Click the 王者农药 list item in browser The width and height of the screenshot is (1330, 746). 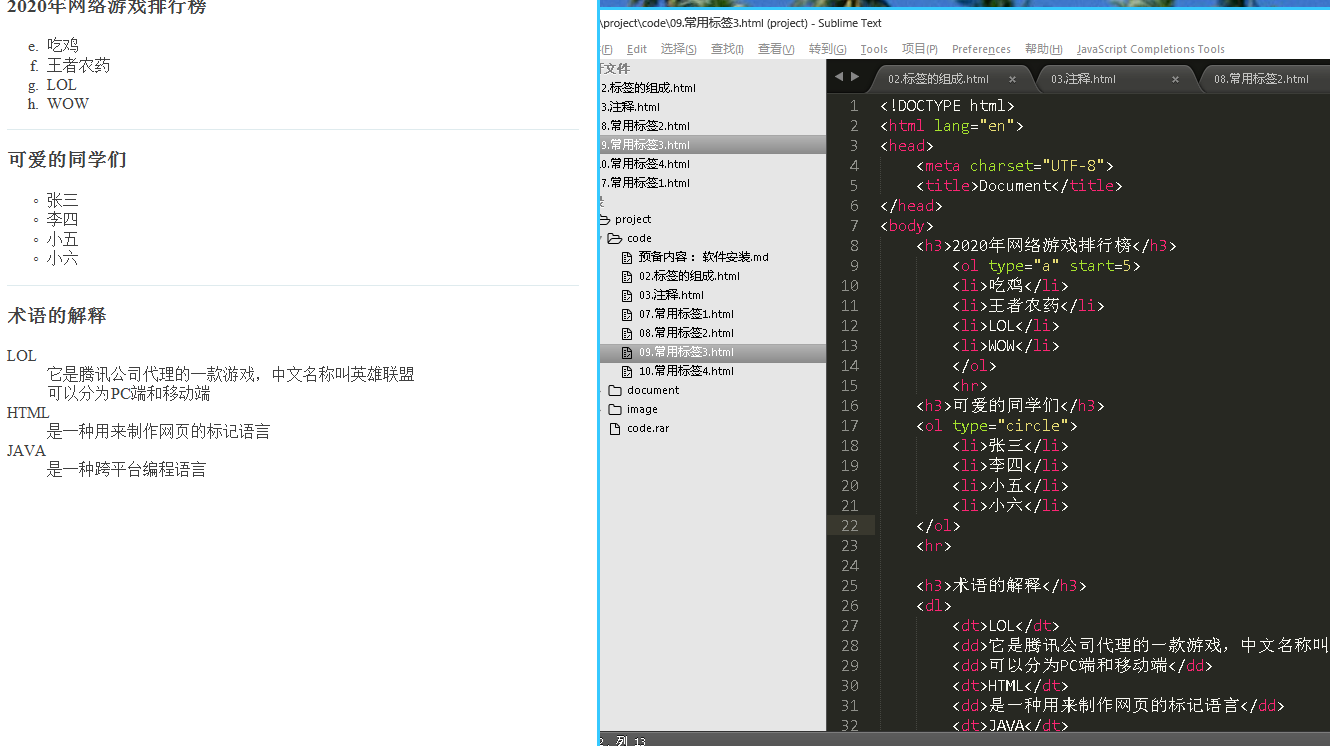point(79,65)
